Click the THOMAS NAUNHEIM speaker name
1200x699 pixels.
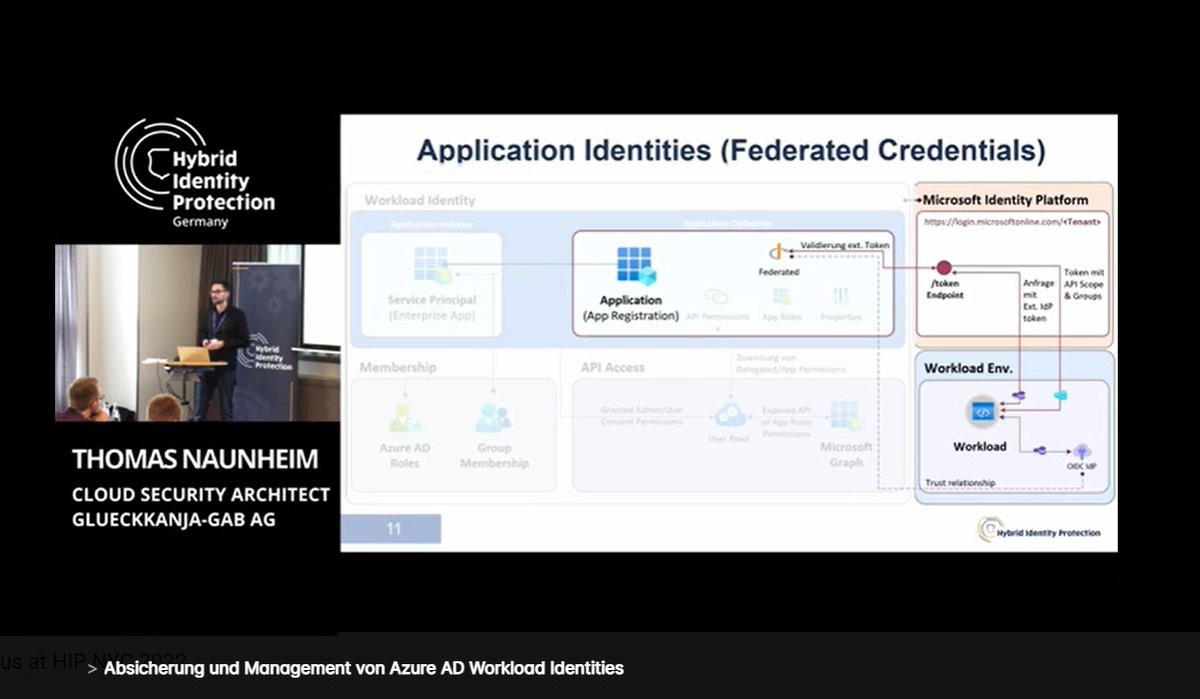[x=195, y=460]
